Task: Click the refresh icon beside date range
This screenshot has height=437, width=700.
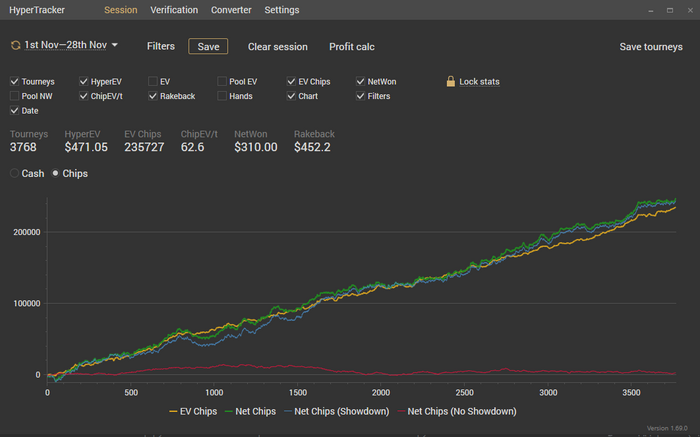Action: (16, 45)
